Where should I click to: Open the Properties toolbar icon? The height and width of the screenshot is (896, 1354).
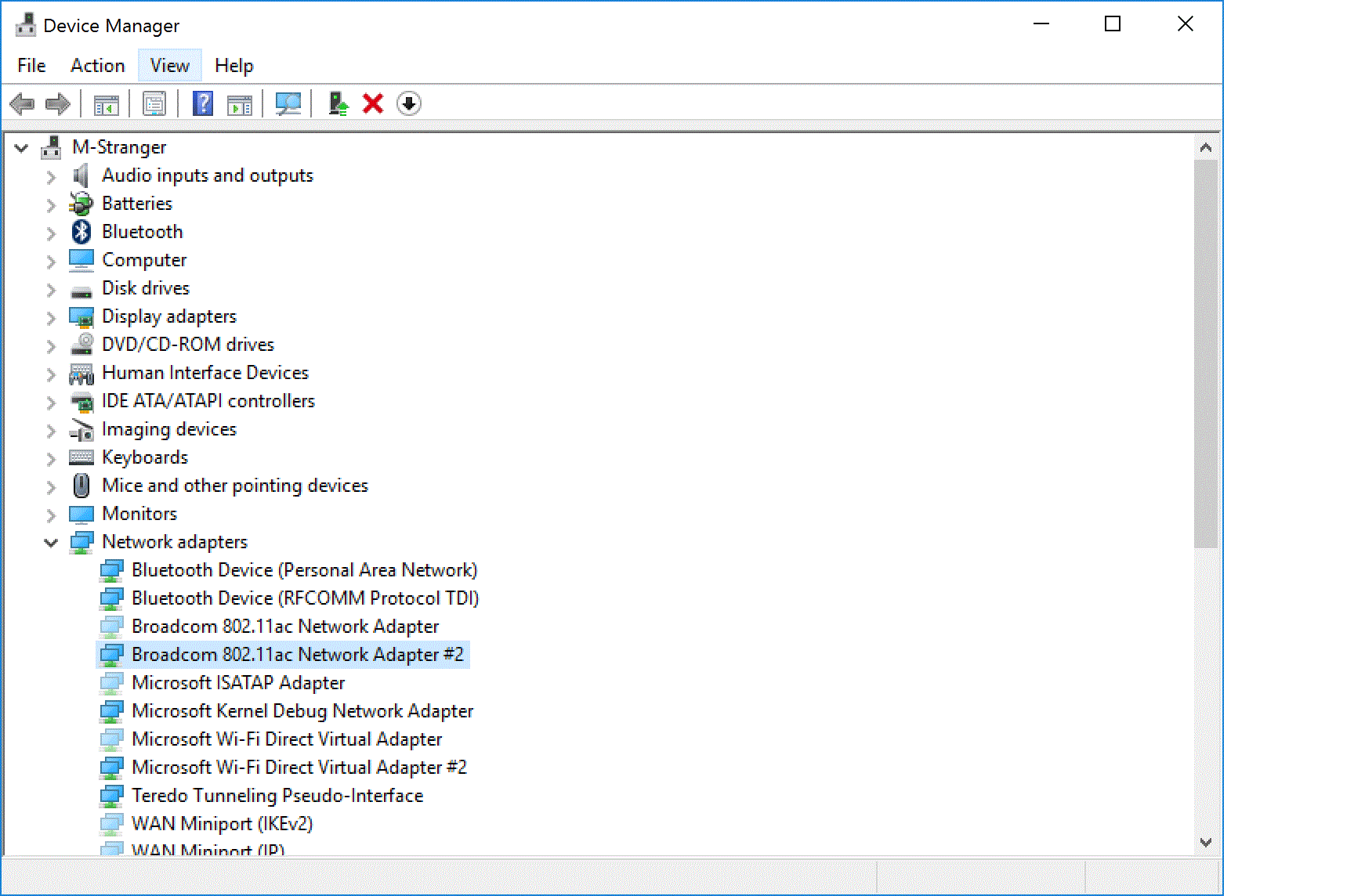[154, 103]
